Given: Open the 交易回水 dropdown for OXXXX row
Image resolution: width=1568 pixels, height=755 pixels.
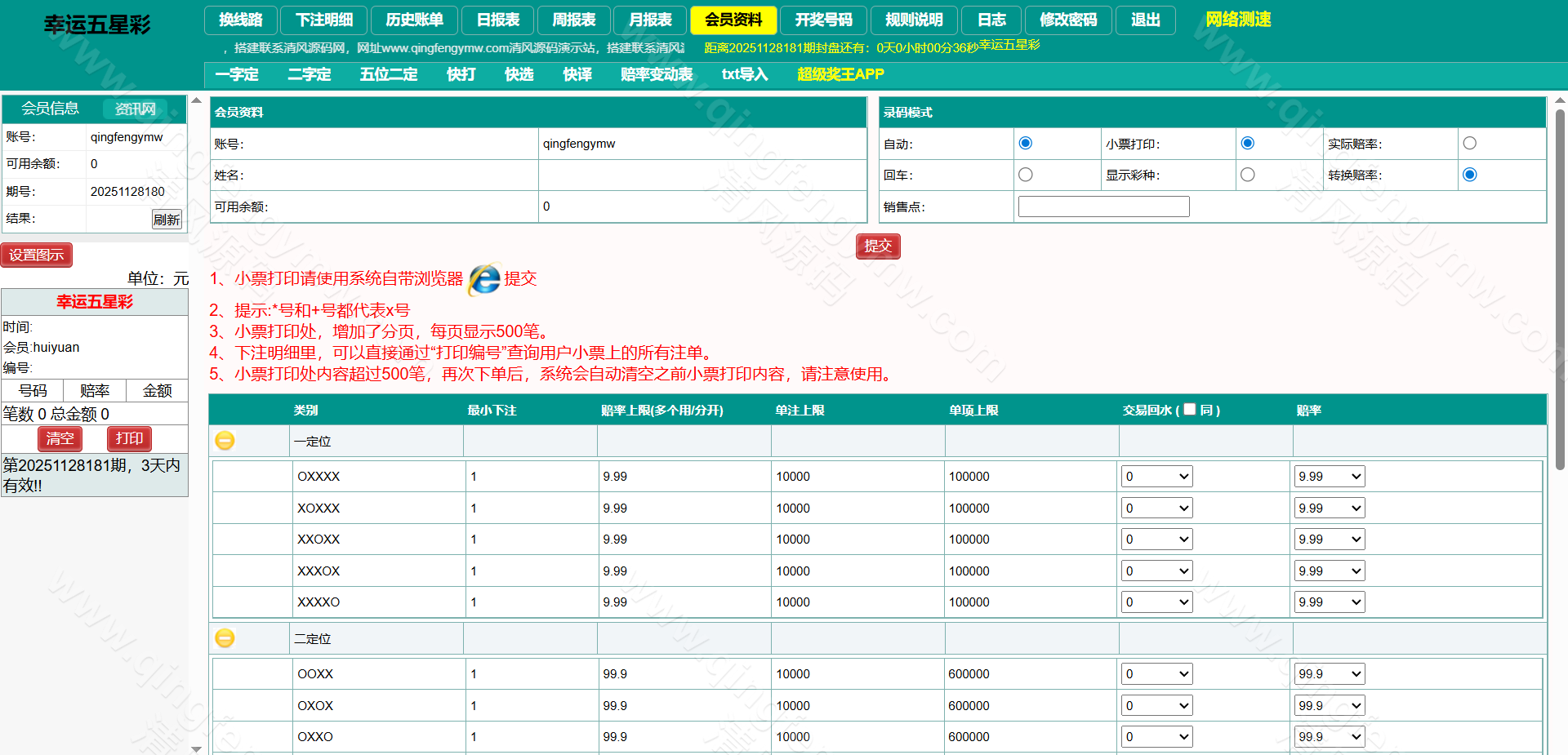Looking at the screenshot, I should (x=1156, y=476).
